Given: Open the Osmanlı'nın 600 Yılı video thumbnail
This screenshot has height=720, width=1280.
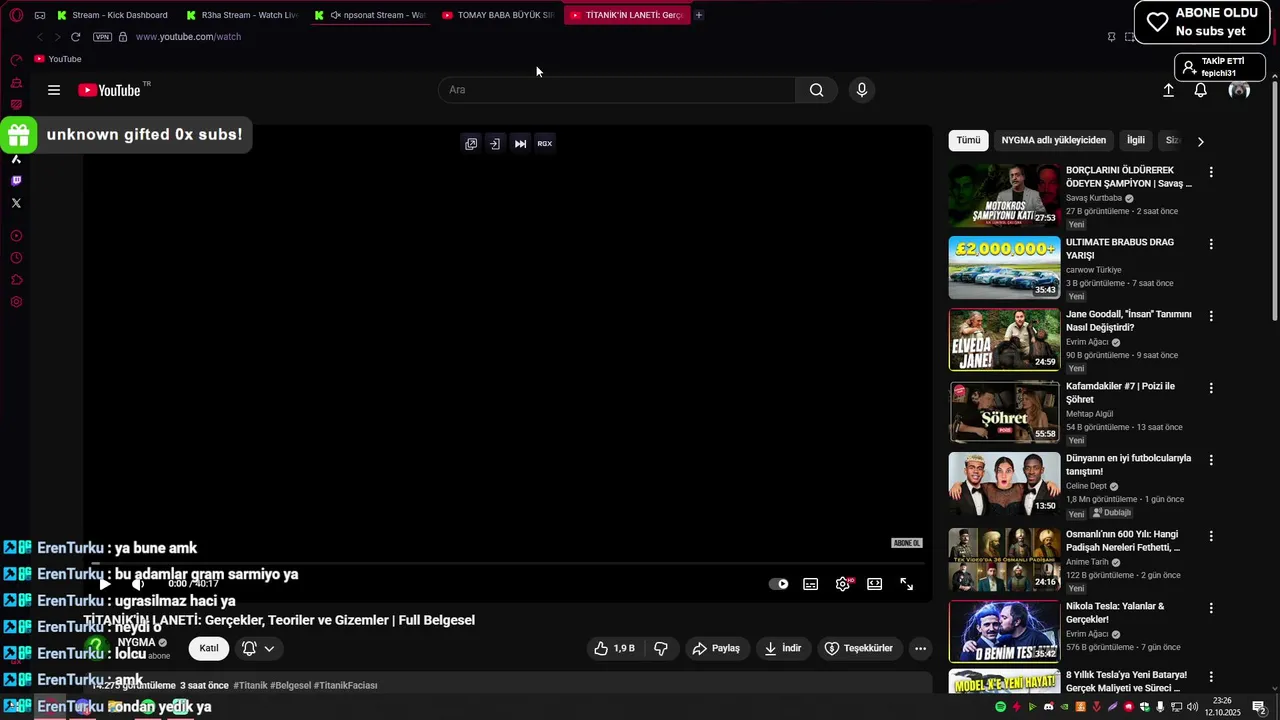Looking at the screenshot, I should tap(1004, 560).
